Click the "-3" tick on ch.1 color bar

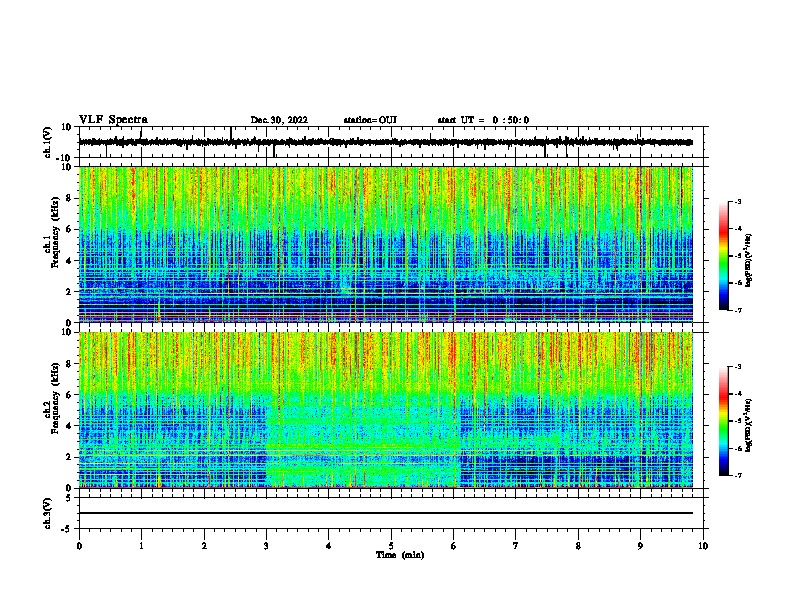click(738, 201)
